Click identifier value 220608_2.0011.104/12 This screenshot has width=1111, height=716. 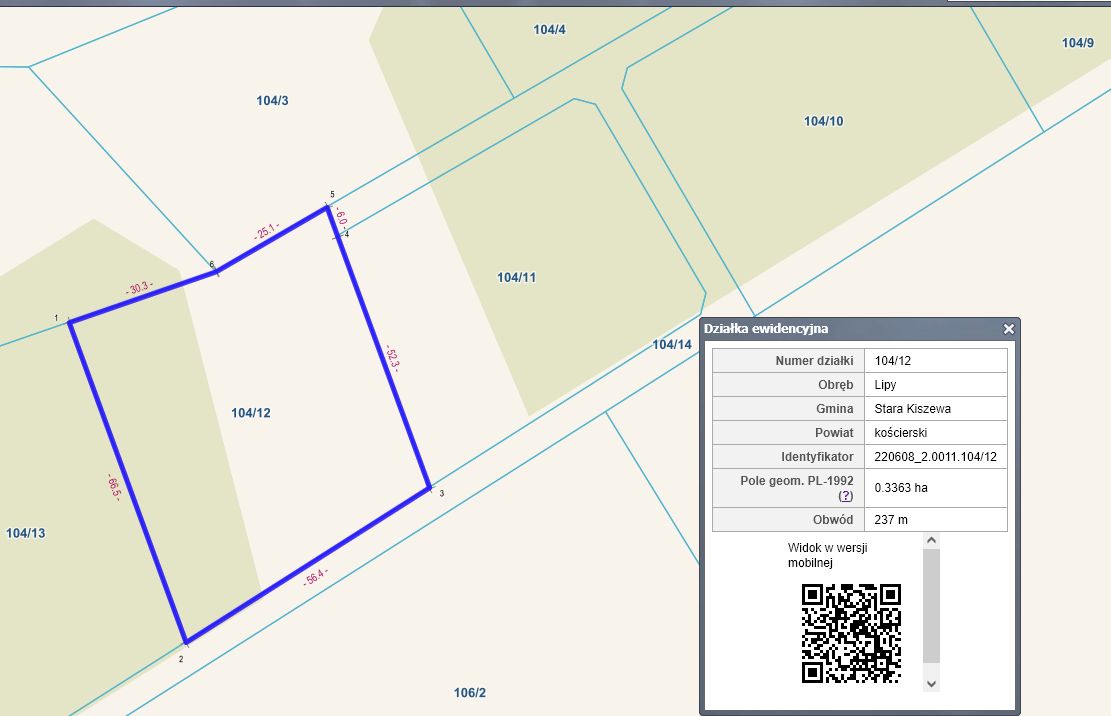(935, 457)
